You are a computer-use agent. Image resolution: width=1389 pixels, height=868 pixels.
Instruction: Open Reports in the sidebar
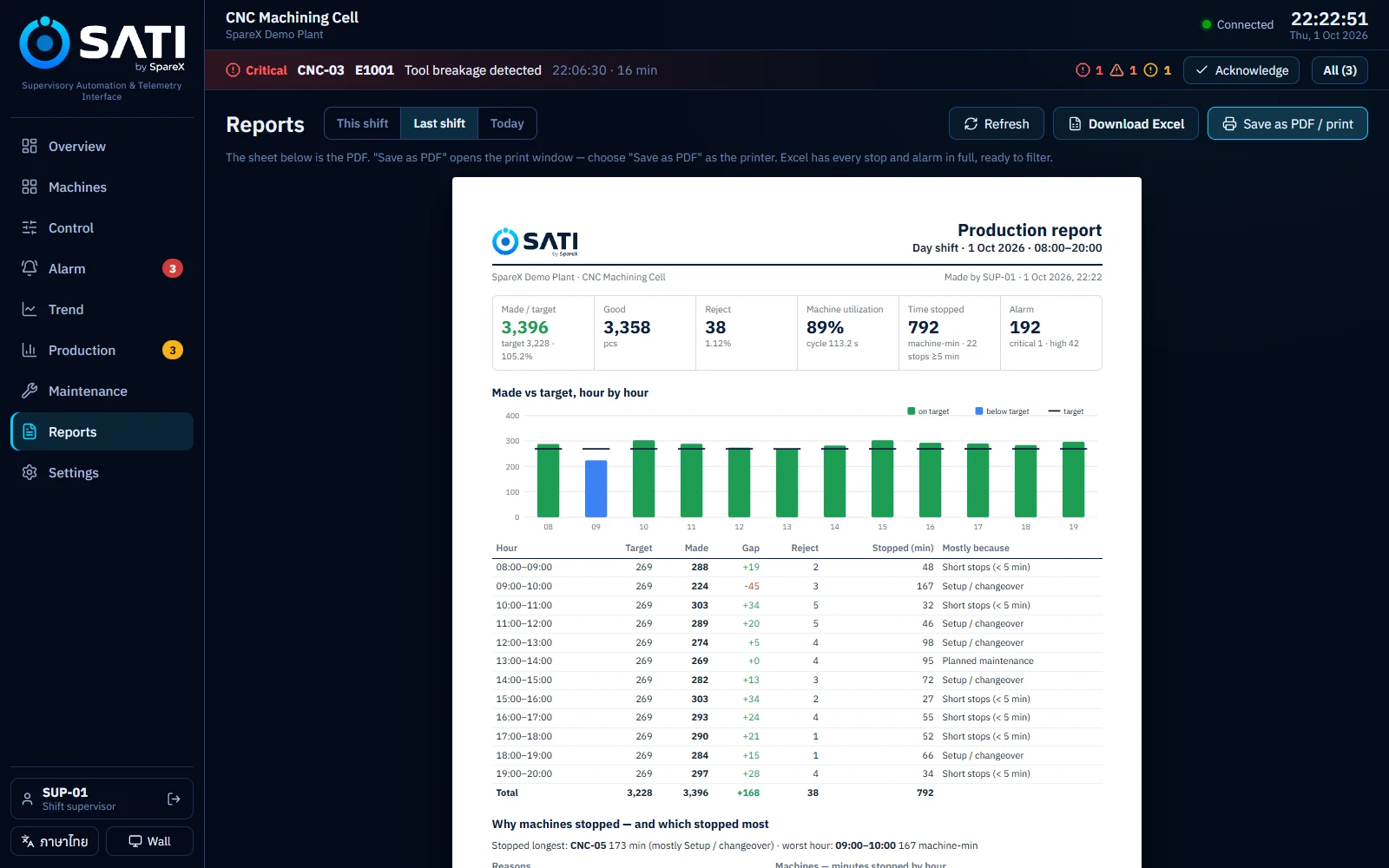tap(102, 431)
